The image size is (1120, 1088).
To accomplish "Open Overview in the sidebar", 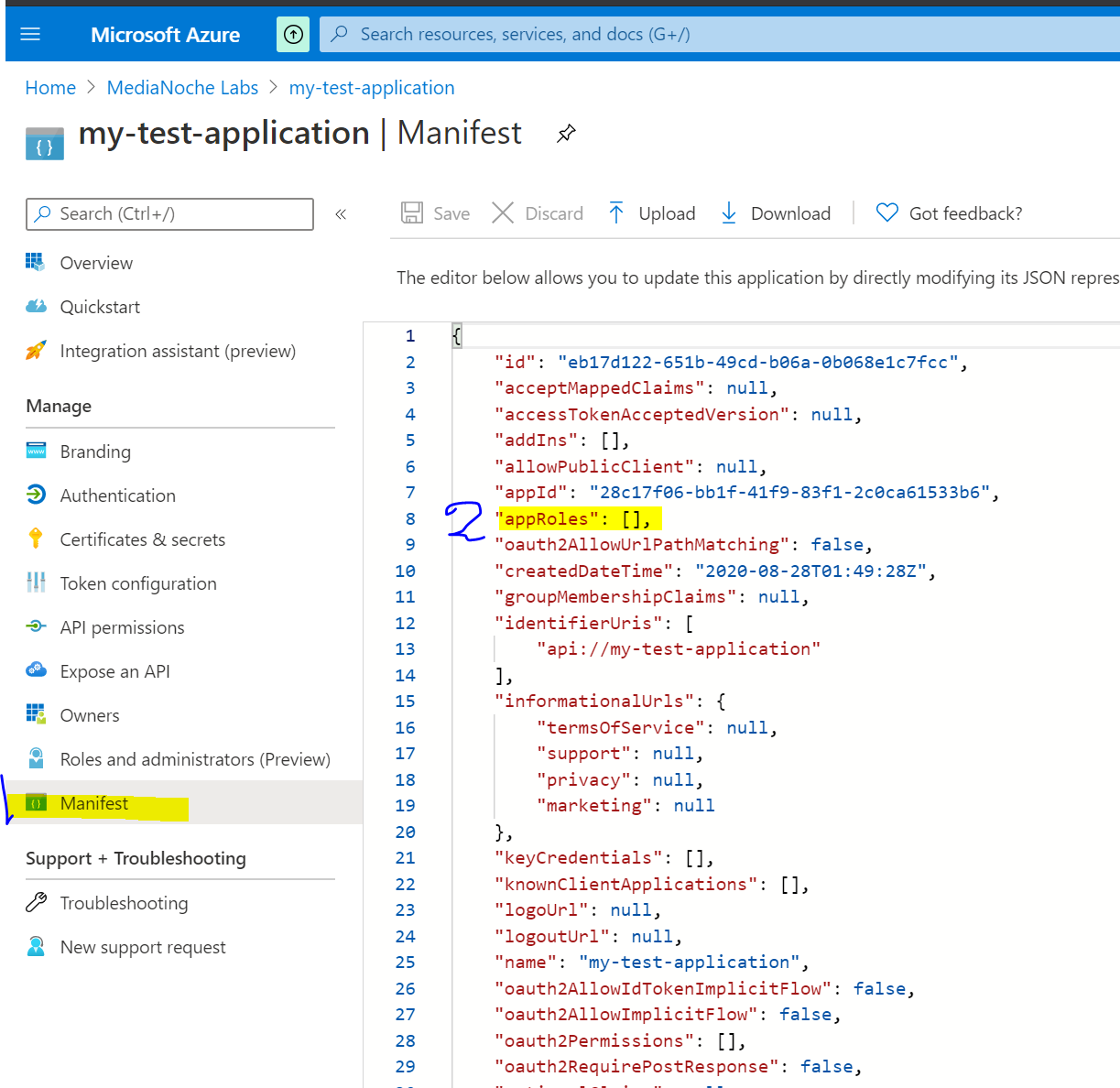I will point(96,264).
